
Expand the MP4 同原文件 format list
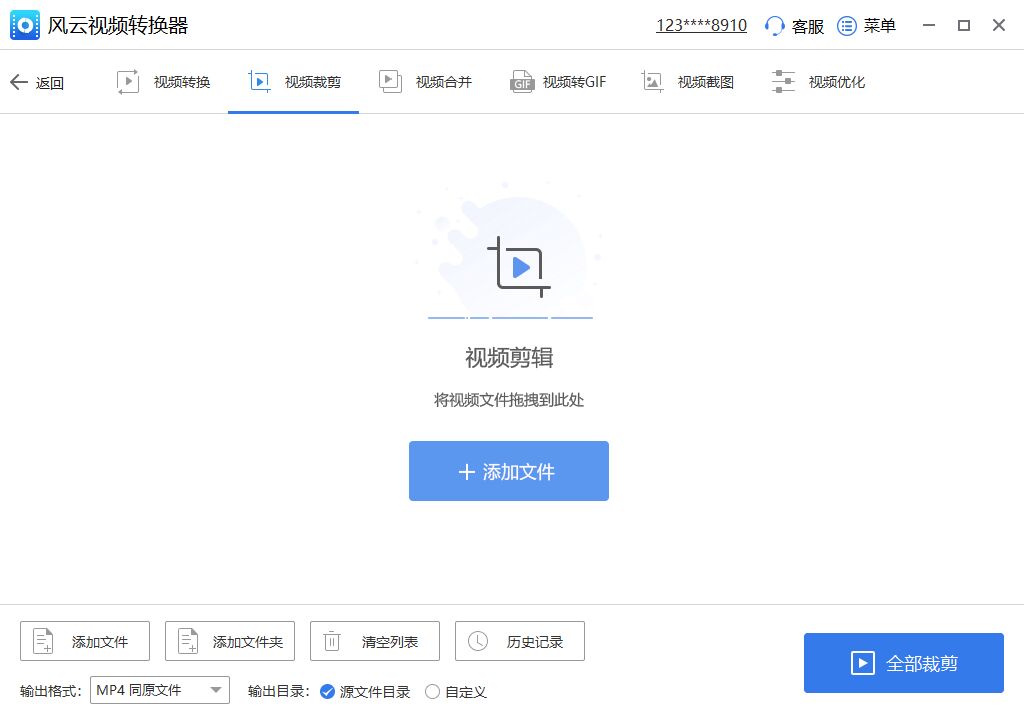coord(160,690)
